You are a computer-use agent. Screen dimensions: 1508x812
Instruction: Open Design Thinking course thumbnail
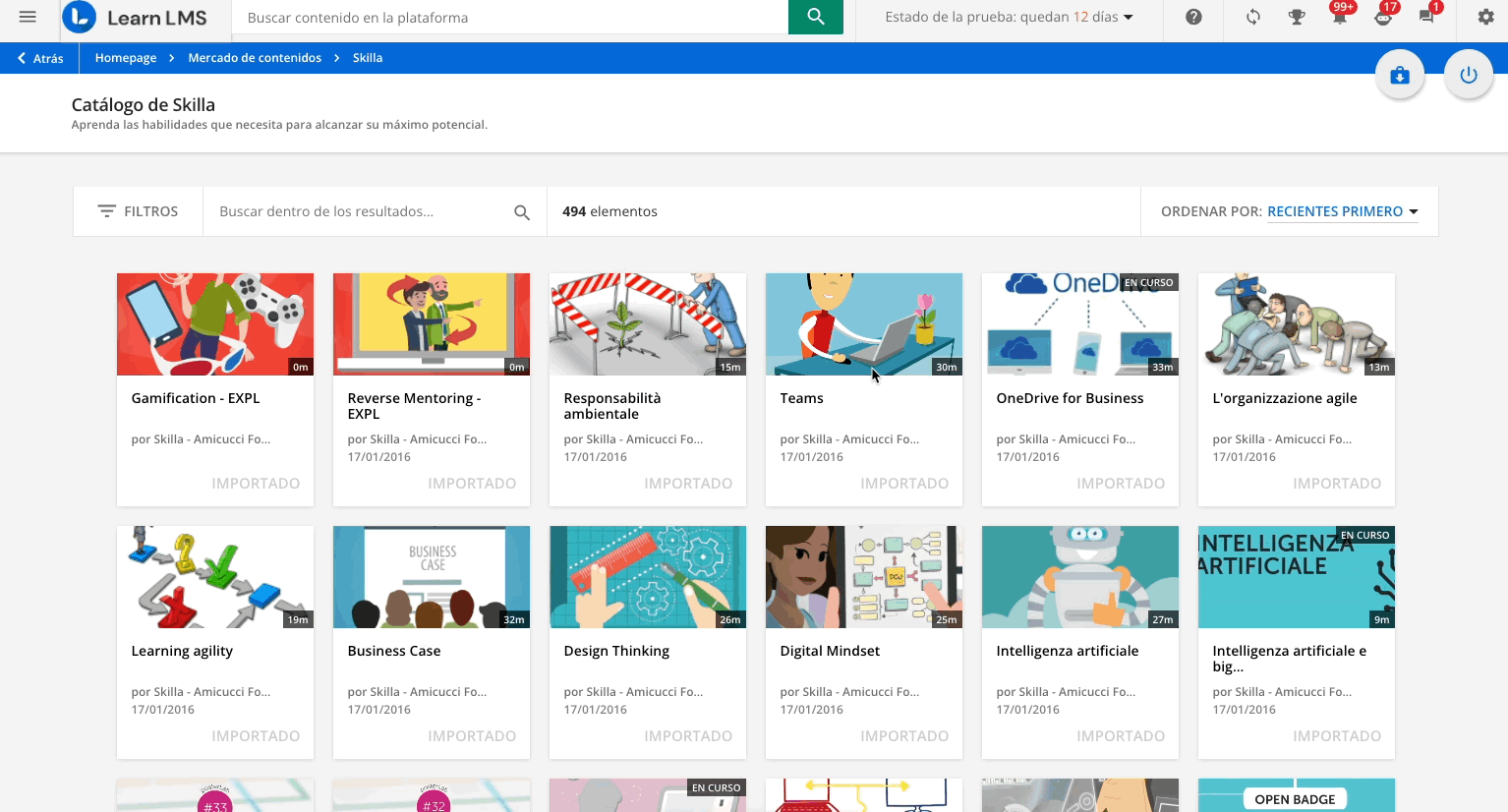pyautogui.click(x=648, y=577)
